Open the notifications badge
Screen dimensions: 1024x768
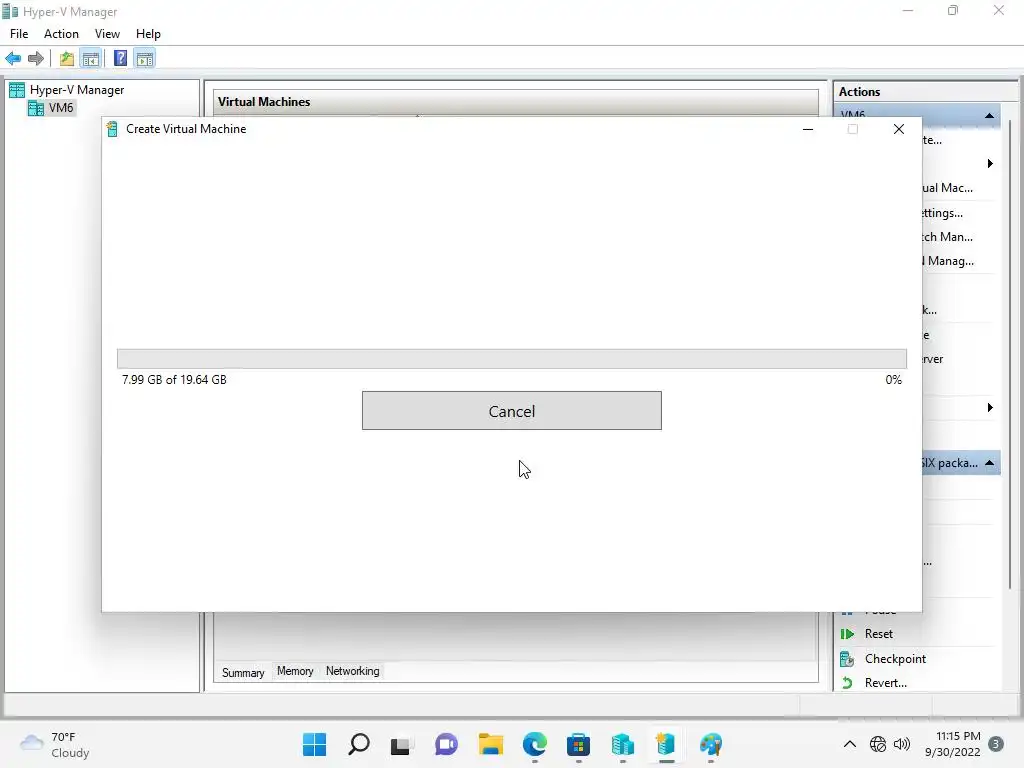996,744
